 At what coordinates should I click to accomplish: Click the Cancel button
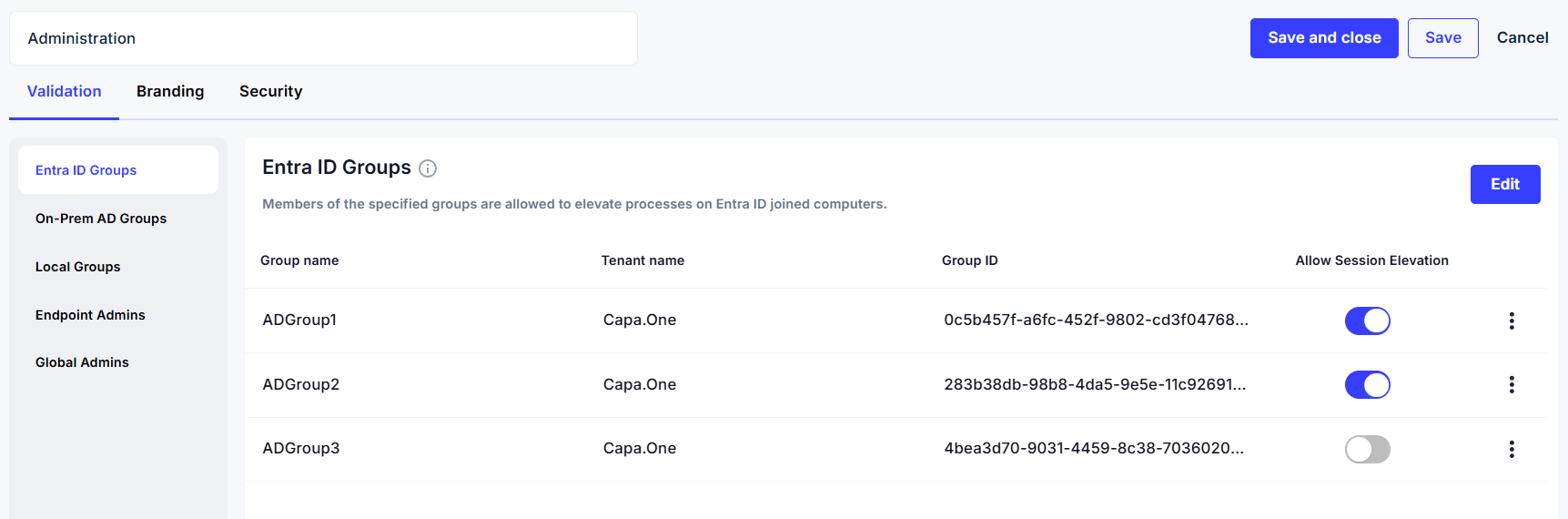(x=1522, y=38)
